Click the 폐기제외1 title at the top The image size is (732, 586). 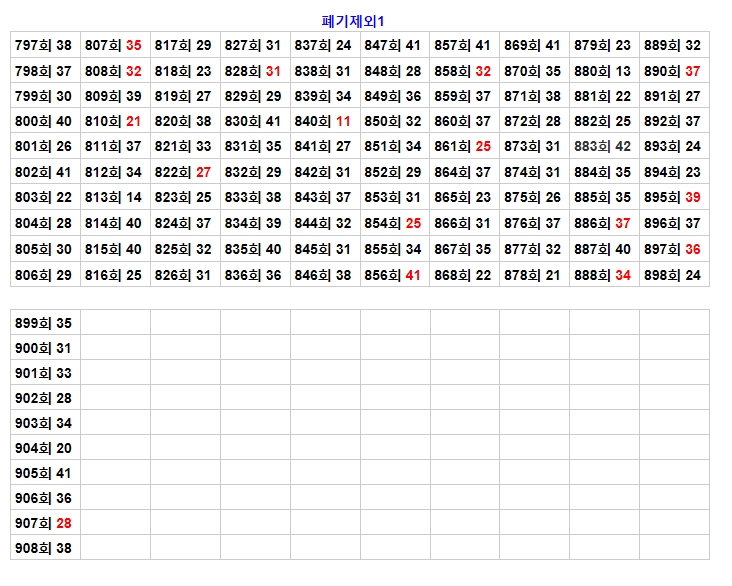(x=360, y=21)
